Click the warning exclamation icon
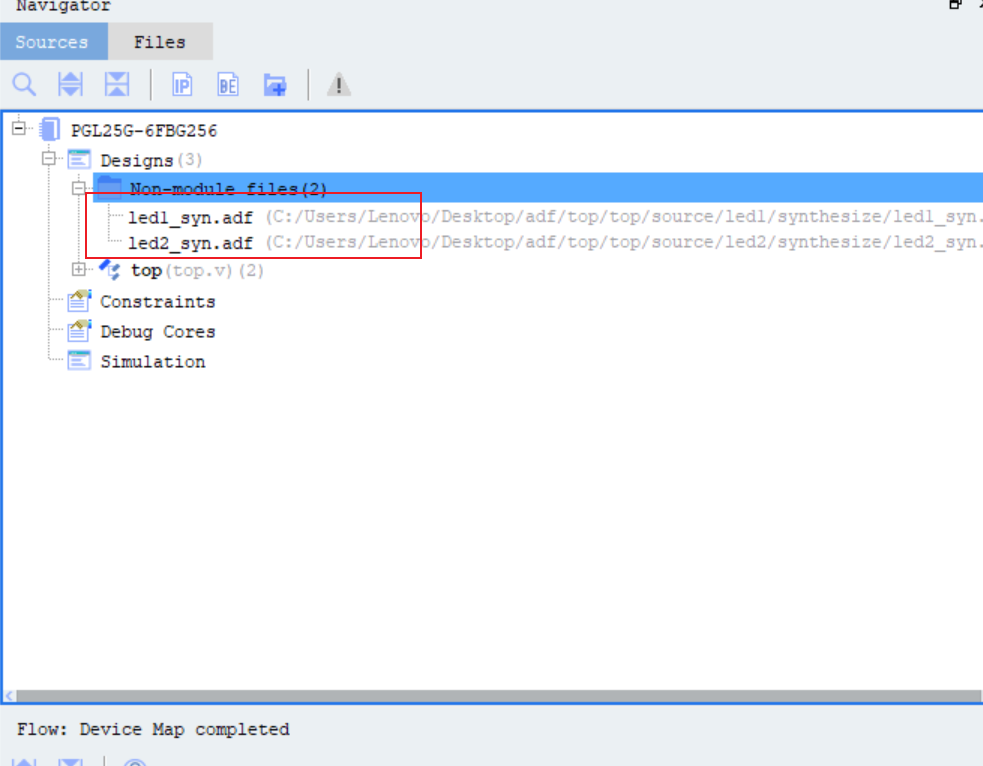 (x=339, y=85)
